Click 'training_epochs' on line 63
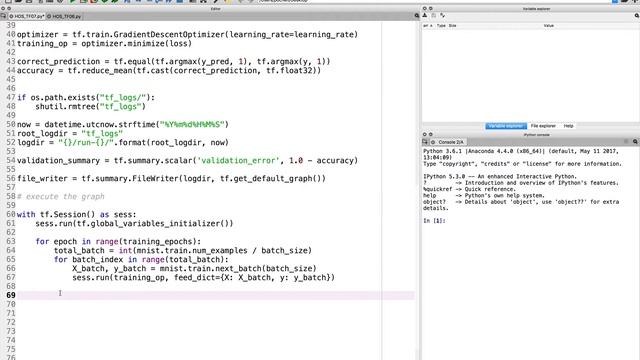This screenshot has height=360, width=640. (157, 242)
